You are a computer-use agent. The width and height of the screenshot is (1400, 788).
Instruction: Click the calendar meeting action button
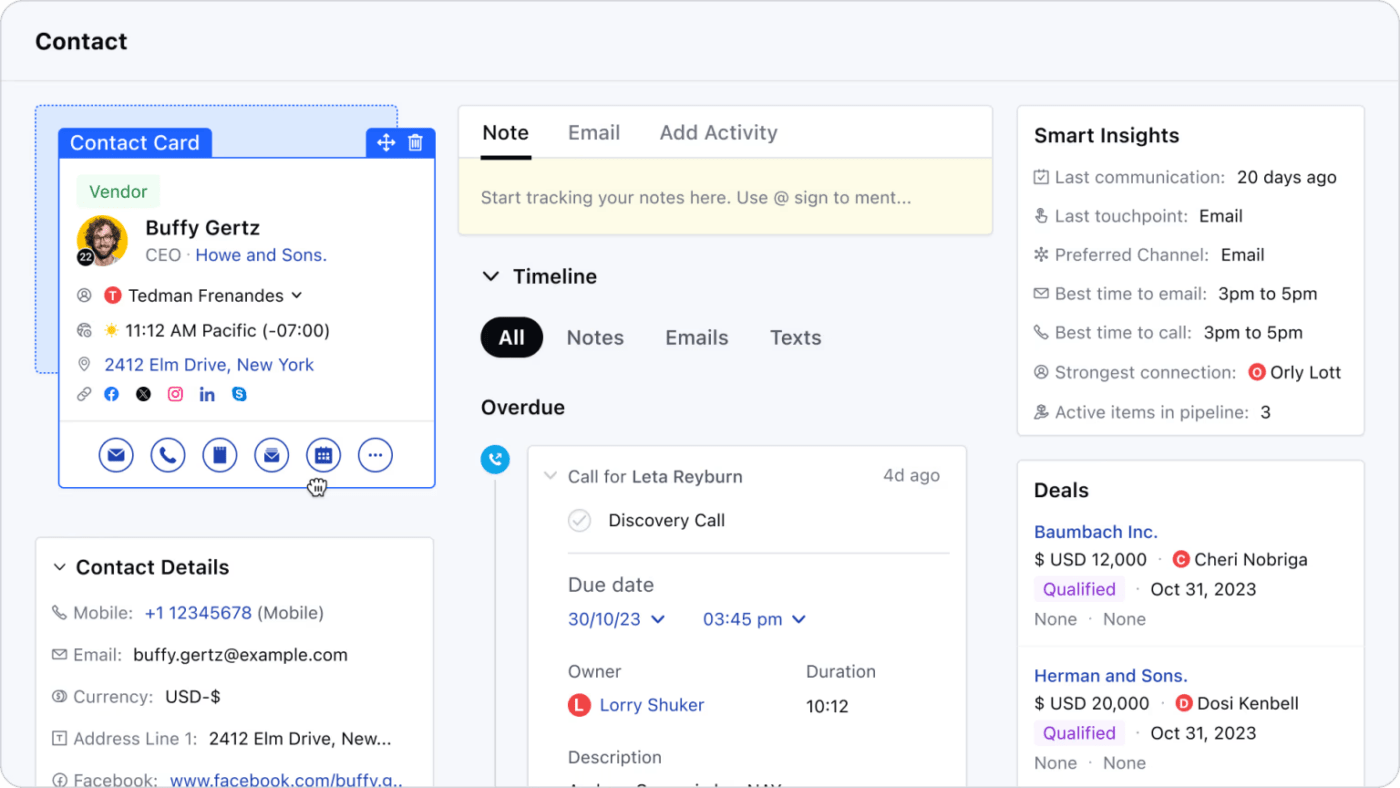click(323, 456)
